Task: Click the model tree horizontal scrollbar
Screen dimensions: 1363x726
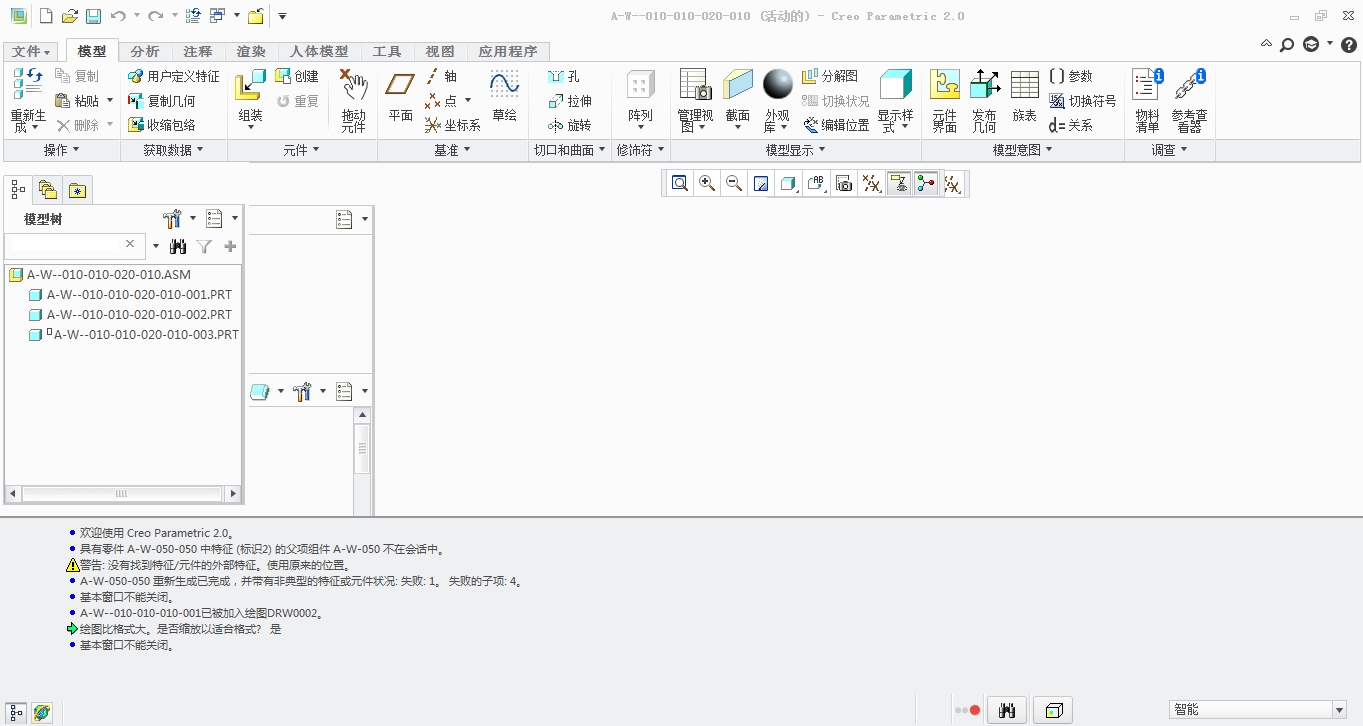Action: point(122,494)
